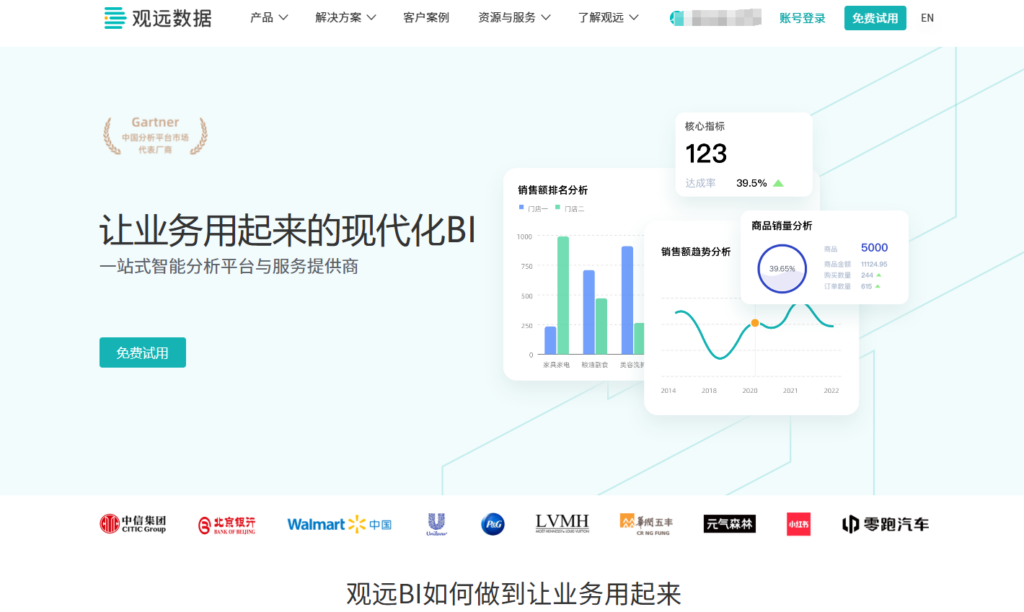Select the 北京银行 logo
Viewport: 1024px width, 612px height.
click(228, 523)
